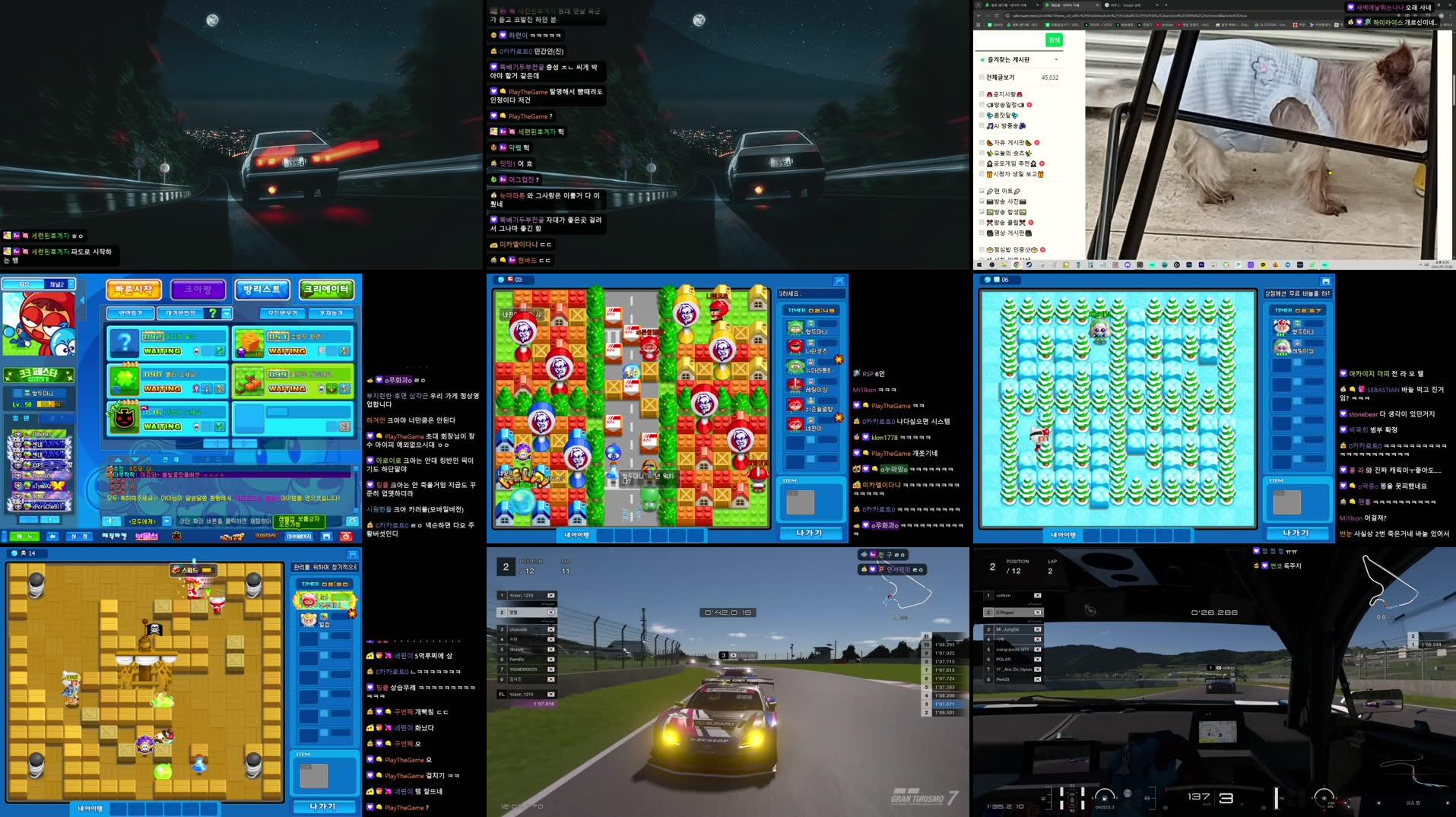Click the save disk icon on lobby bar
1456x817 pixels.
pos(327,537)
